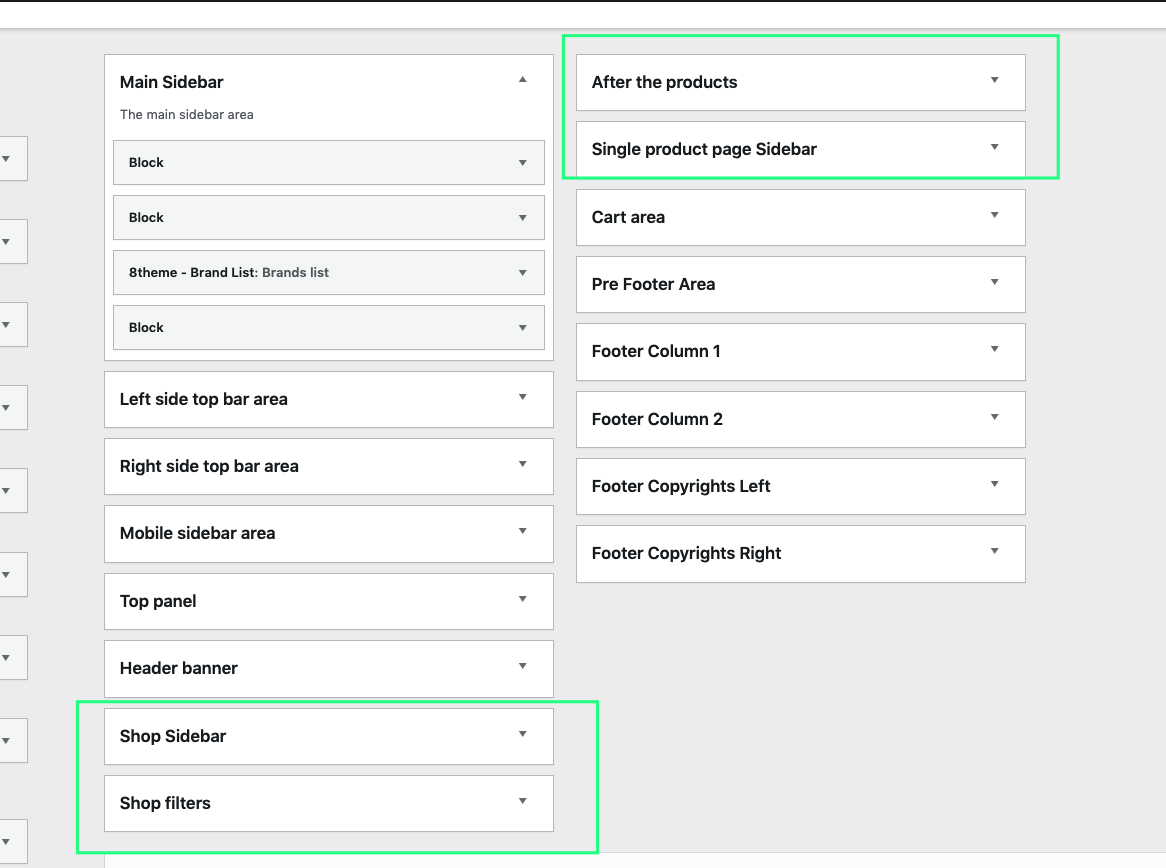Screen dimensions: 1166x868
Task: Expand the Single product page Sidebar arrow
Action: pos(994,147)
